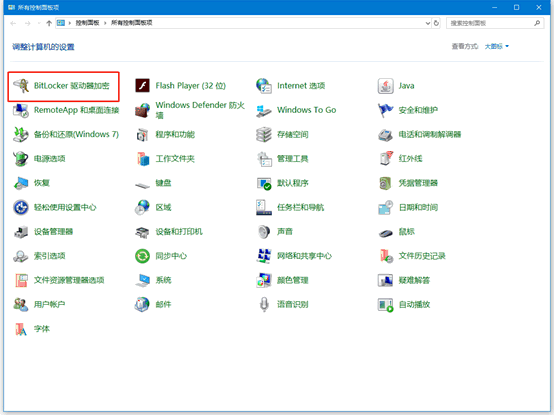The width and height of the screenshot is (554, 415).
Task: Open 恢复 recovery icon
Action: tap(21, 183)
